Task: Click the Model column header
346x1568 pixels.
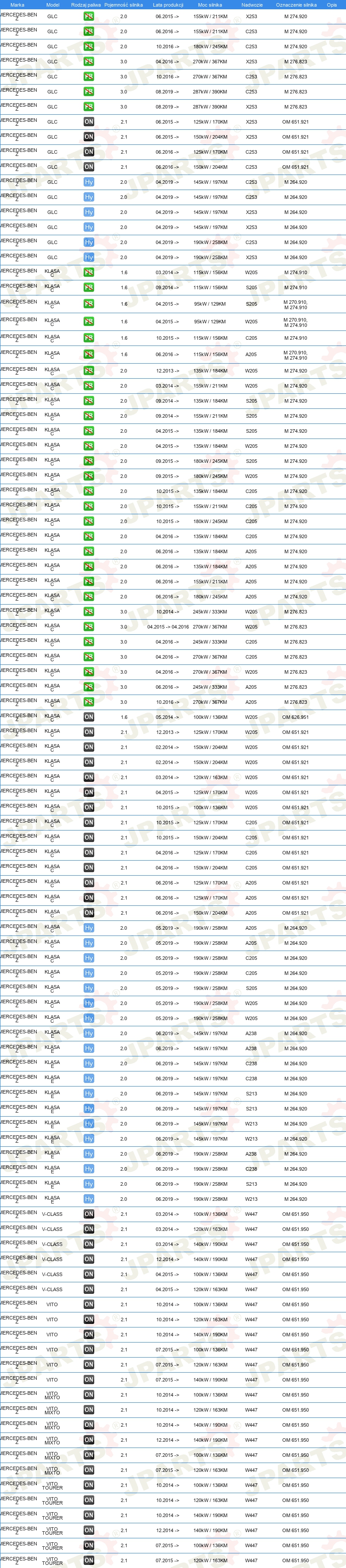Action: tap(53, 5)
